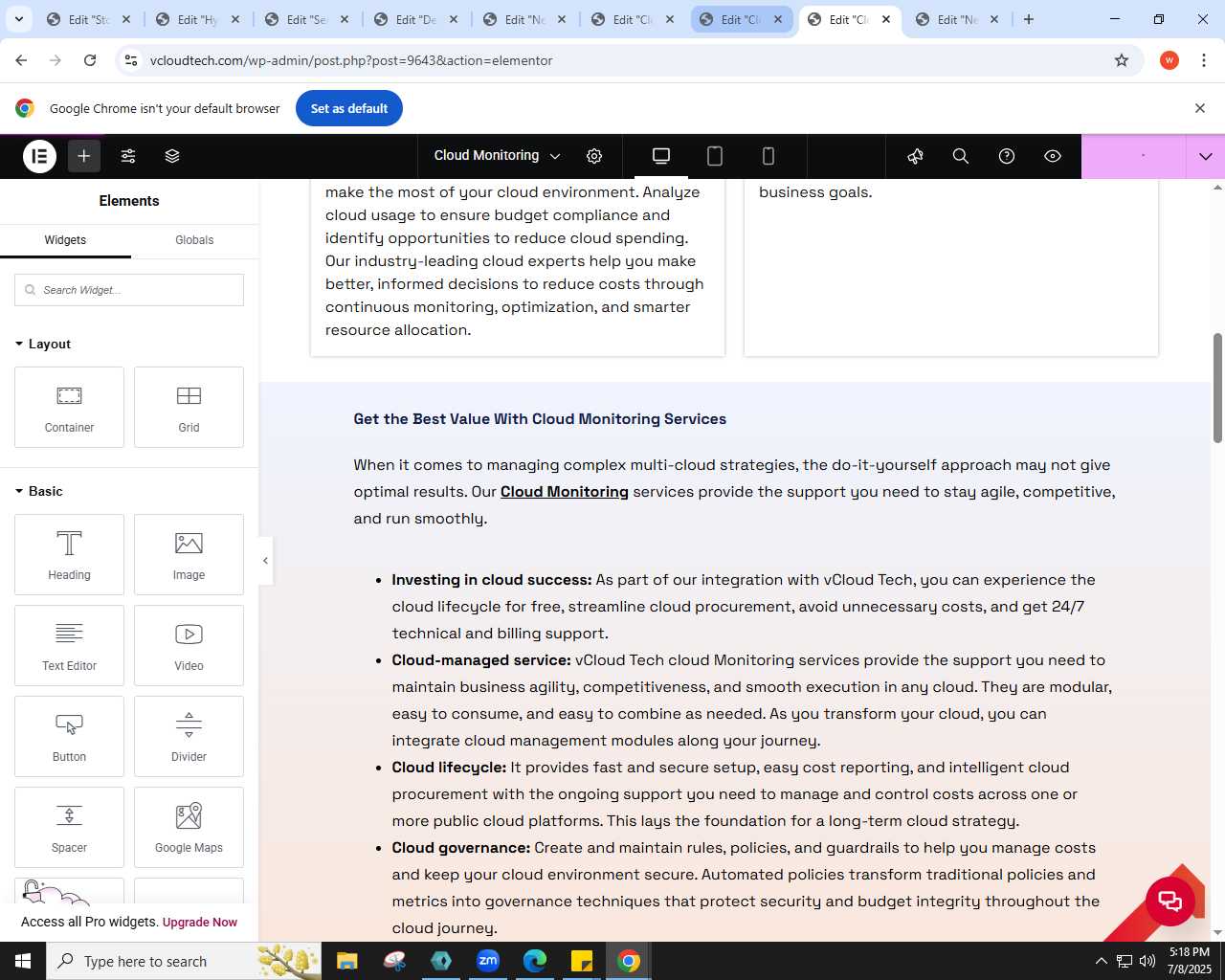Open Microsoft Edge from taskbar
The height and width of the screenshot is (980, 1225).
pyautogui.click(x=535, y=961)
